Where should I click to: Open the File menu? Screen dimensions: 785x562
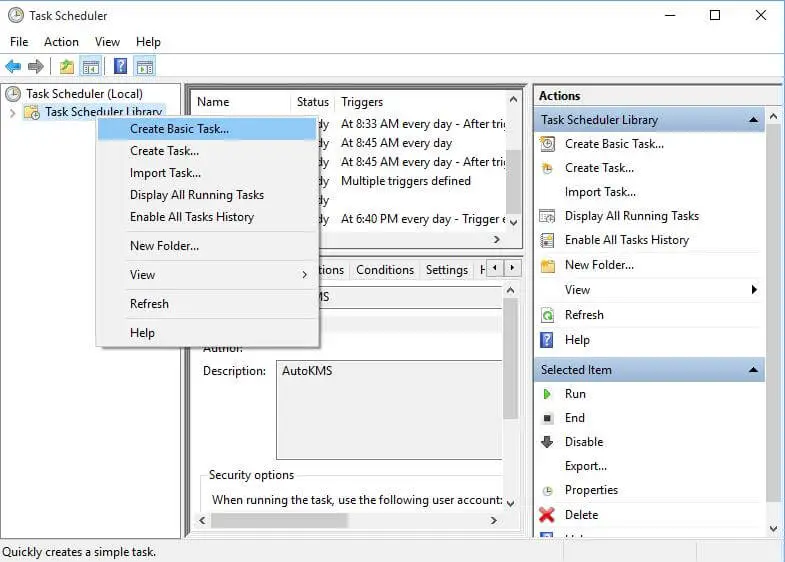19,42
